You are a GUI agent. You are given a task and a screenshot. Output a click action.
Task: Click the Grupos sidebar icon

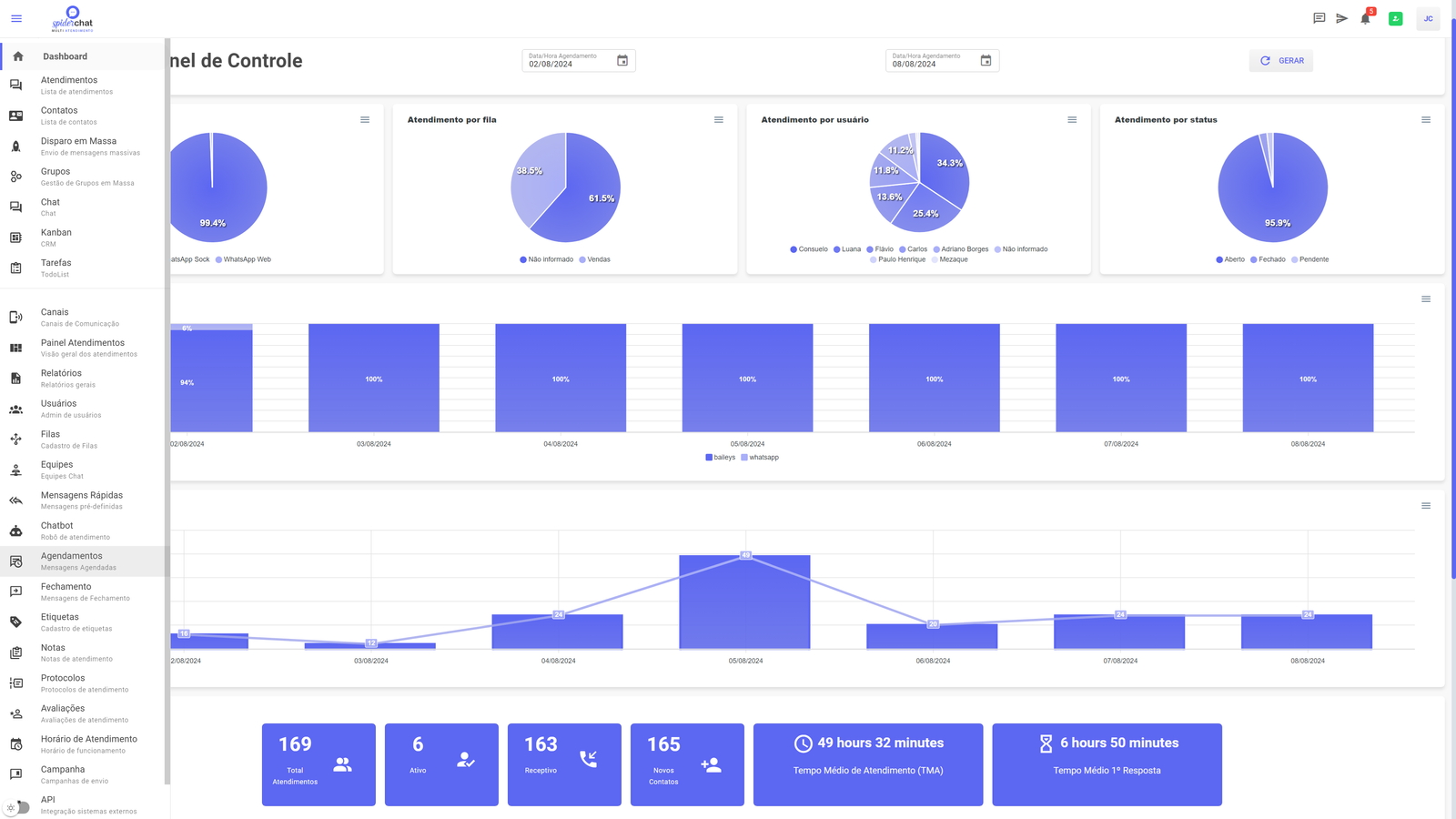[x=15, y=177]
